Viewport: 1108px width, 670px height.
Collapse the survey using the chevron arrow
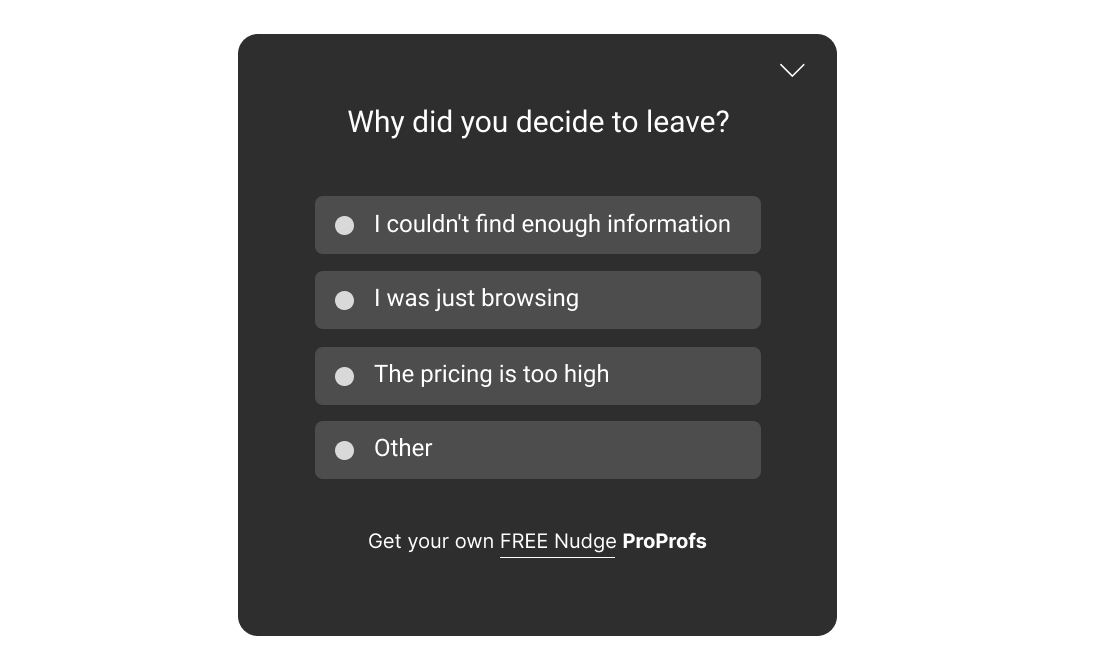[792, 70]
